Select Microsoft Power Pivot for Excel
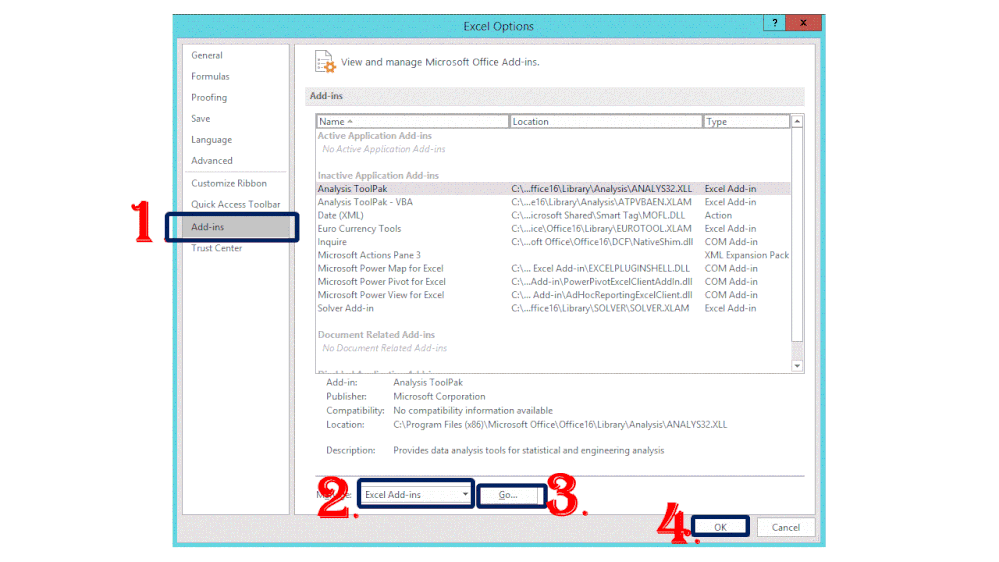This screenshot has height=562, width=999. [553, 282]
